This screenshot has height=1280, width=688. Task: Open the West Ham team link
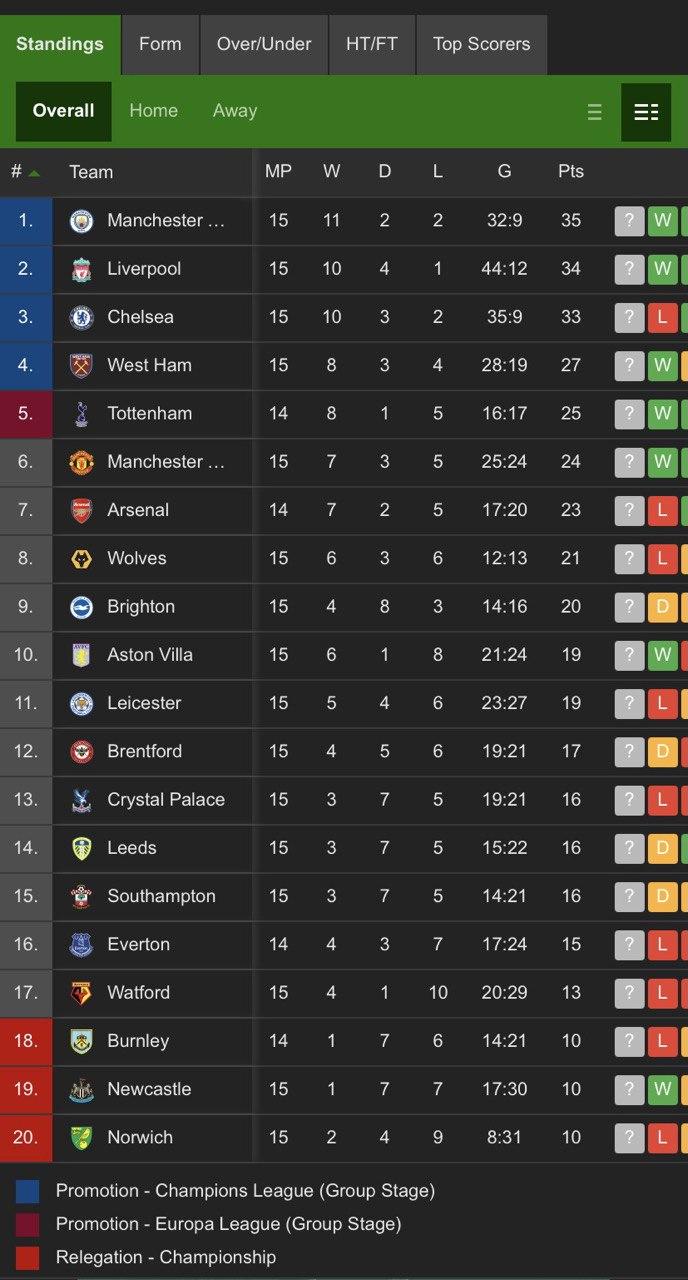click(149, 365)
